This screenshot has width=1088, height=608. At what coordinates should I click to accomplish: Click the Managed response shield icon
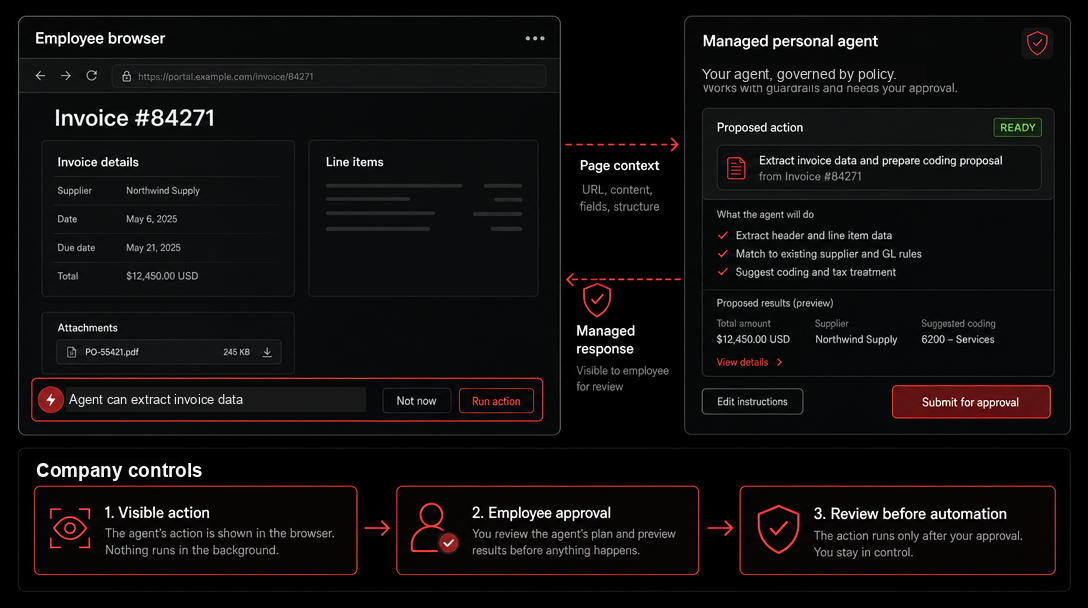[597, 300]
